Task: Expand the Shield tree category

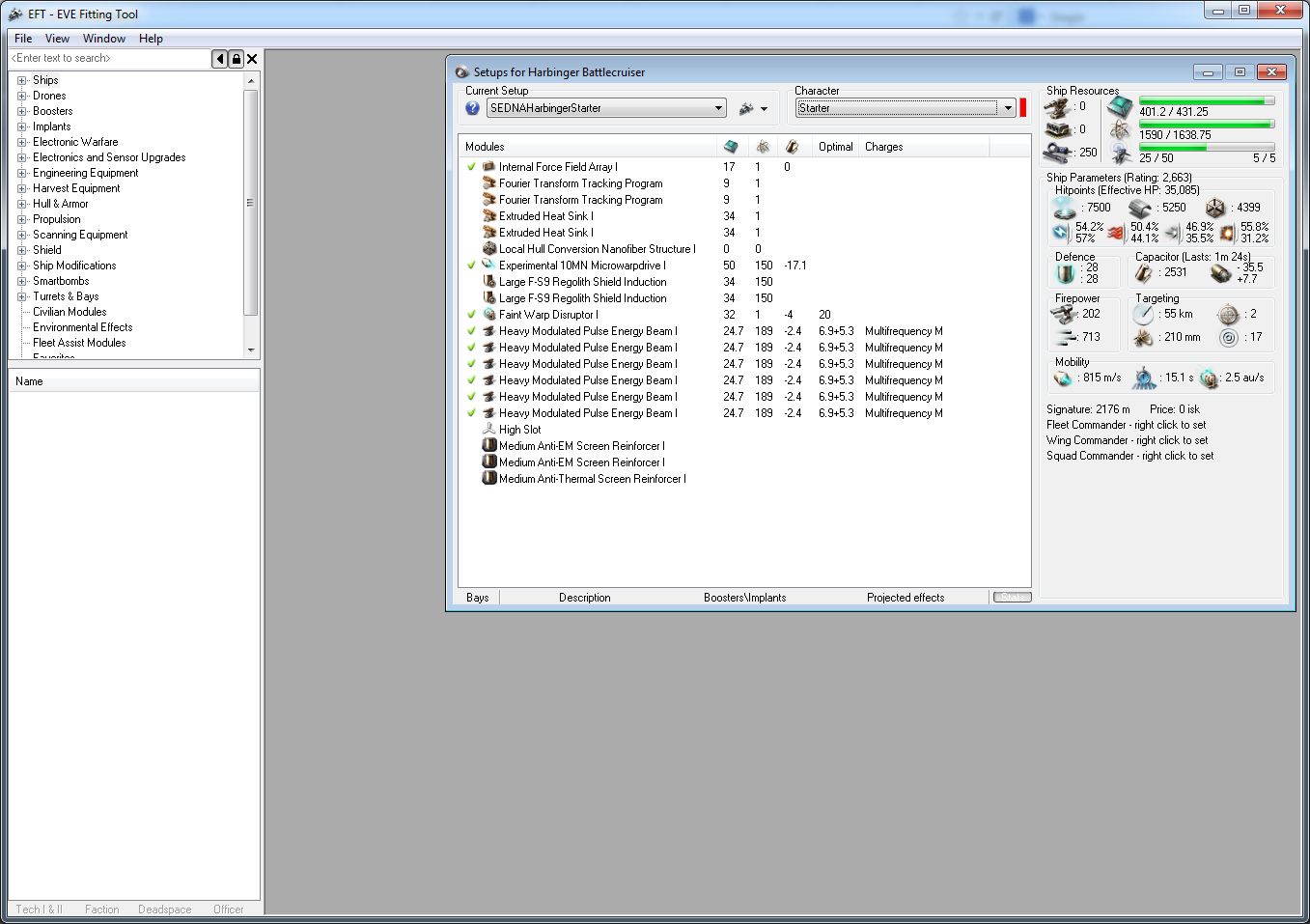Action: [22, 250]
